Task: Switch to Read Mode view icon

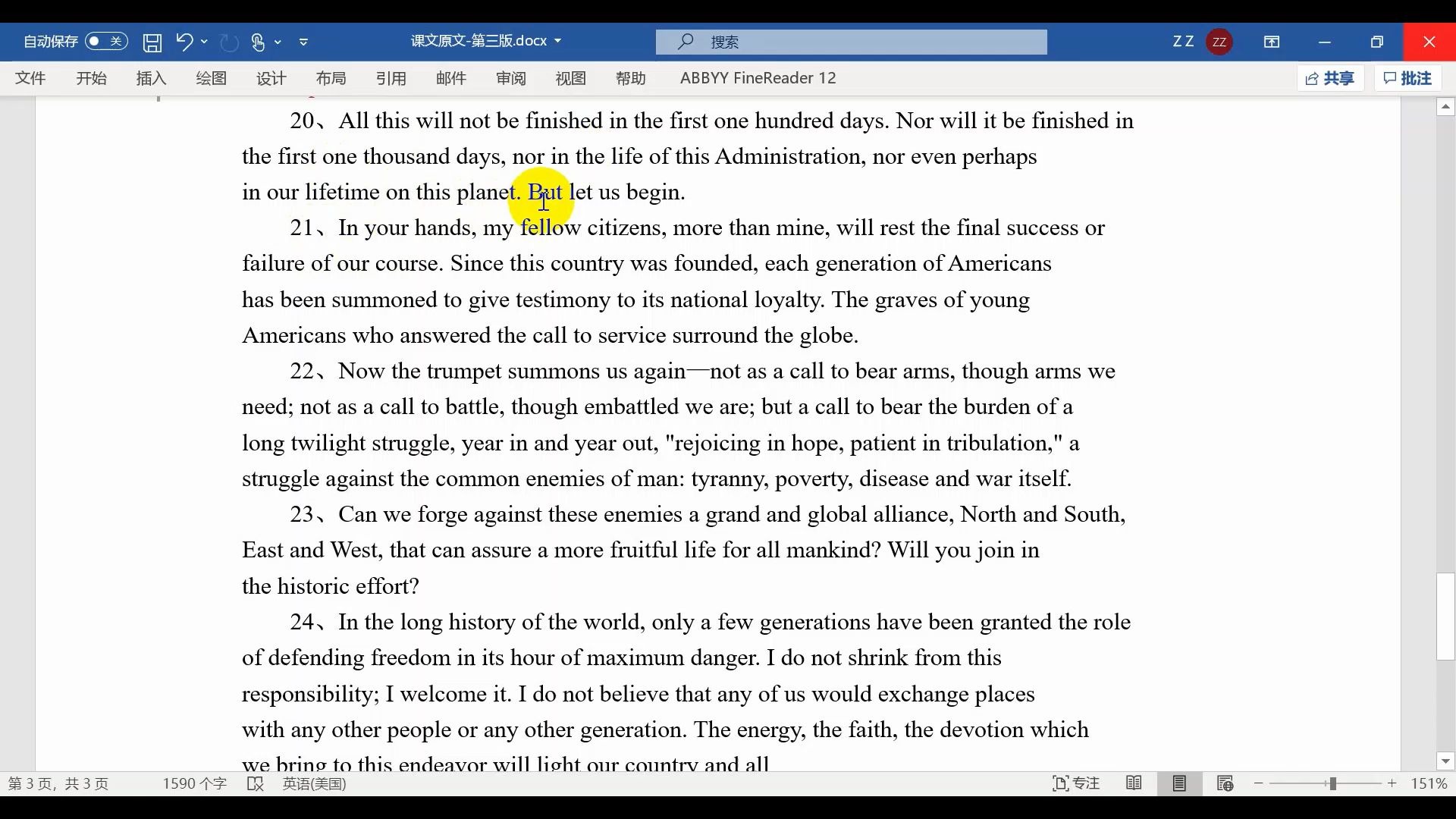Action: 1134,783
